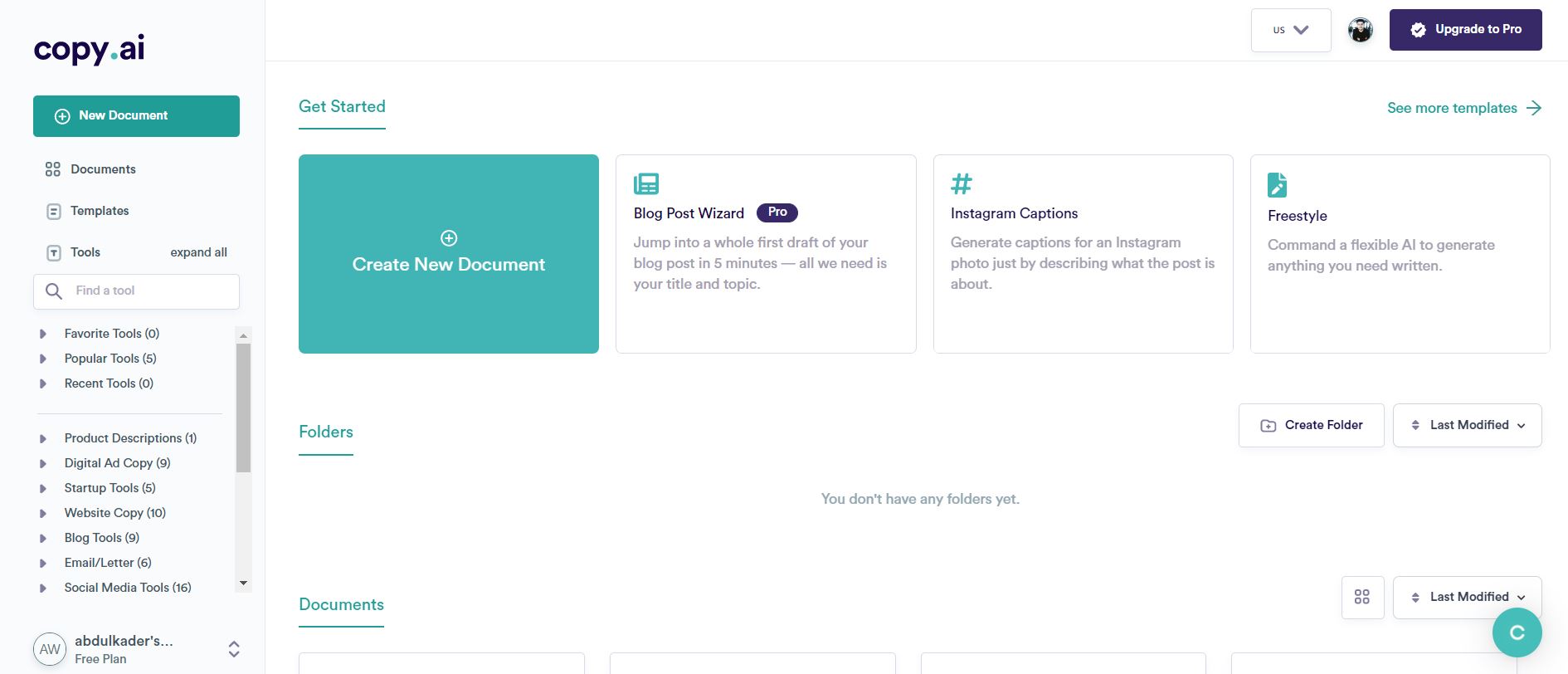The width and height of the screenshot is (1568, 674).
Task: Select Tools in the sidebar
Action: click(x=85, y=252)
